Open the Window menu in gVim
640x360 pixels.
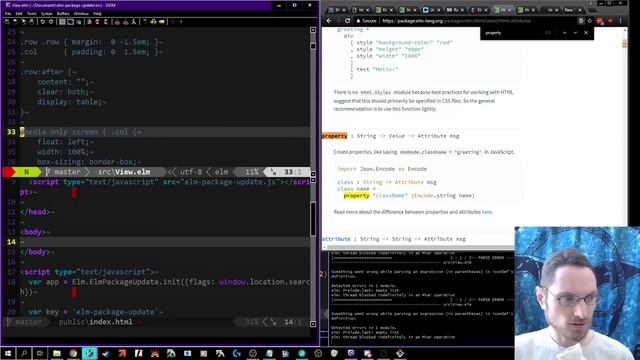coord(81,13)
